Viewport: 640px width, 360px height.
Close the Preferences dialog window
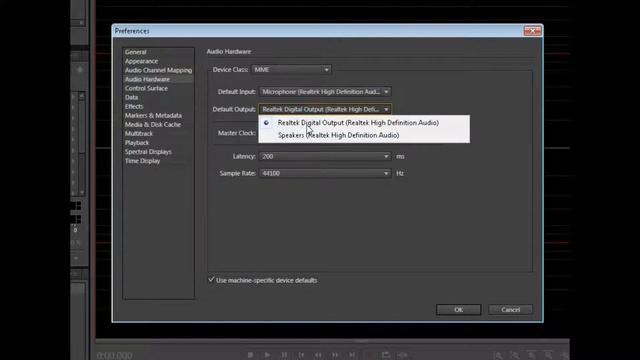[533, 31]
